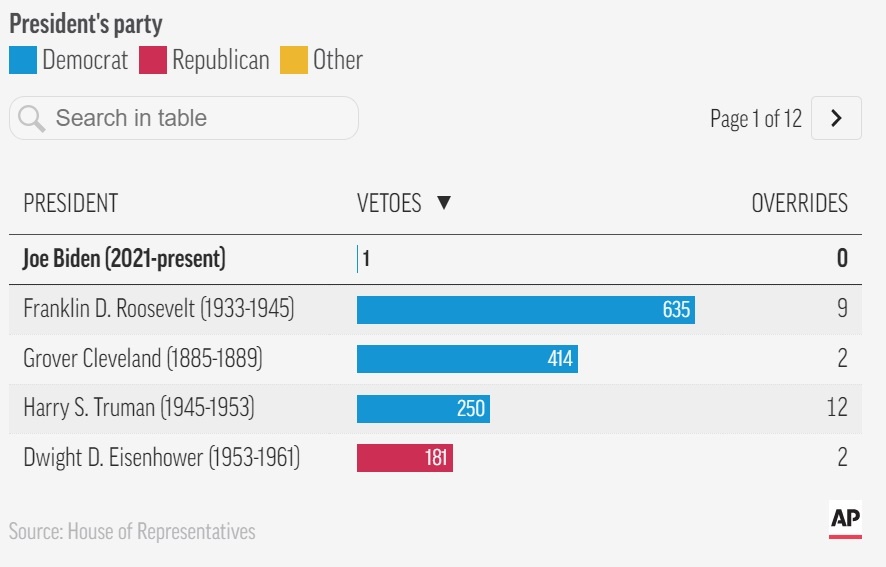Focus the Search in table field
Screen dimensions: 886x567
pos(200,118)
